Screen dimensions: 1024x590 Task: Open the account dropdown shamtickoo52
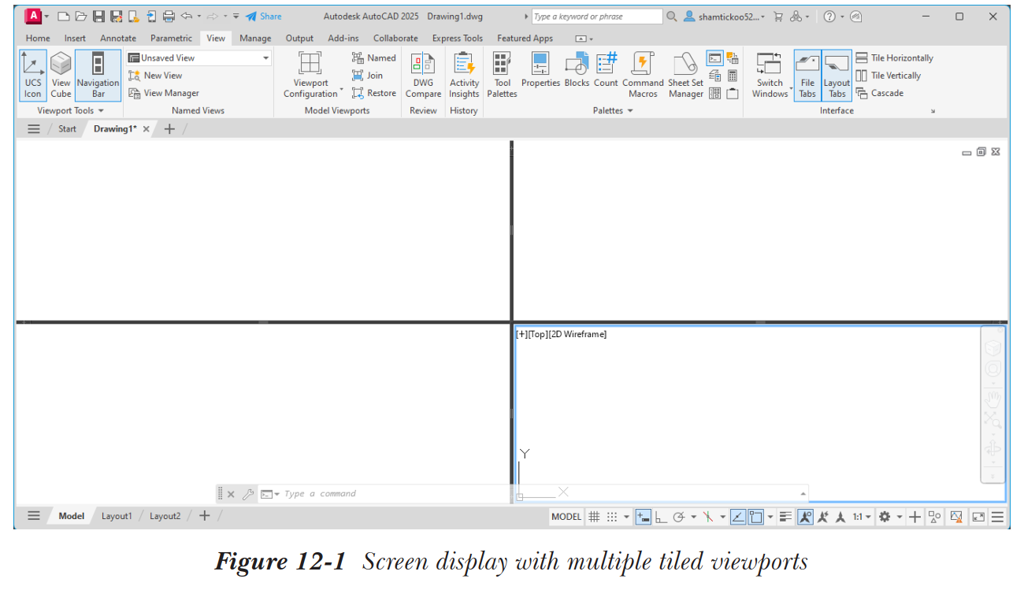coord(724,16)
